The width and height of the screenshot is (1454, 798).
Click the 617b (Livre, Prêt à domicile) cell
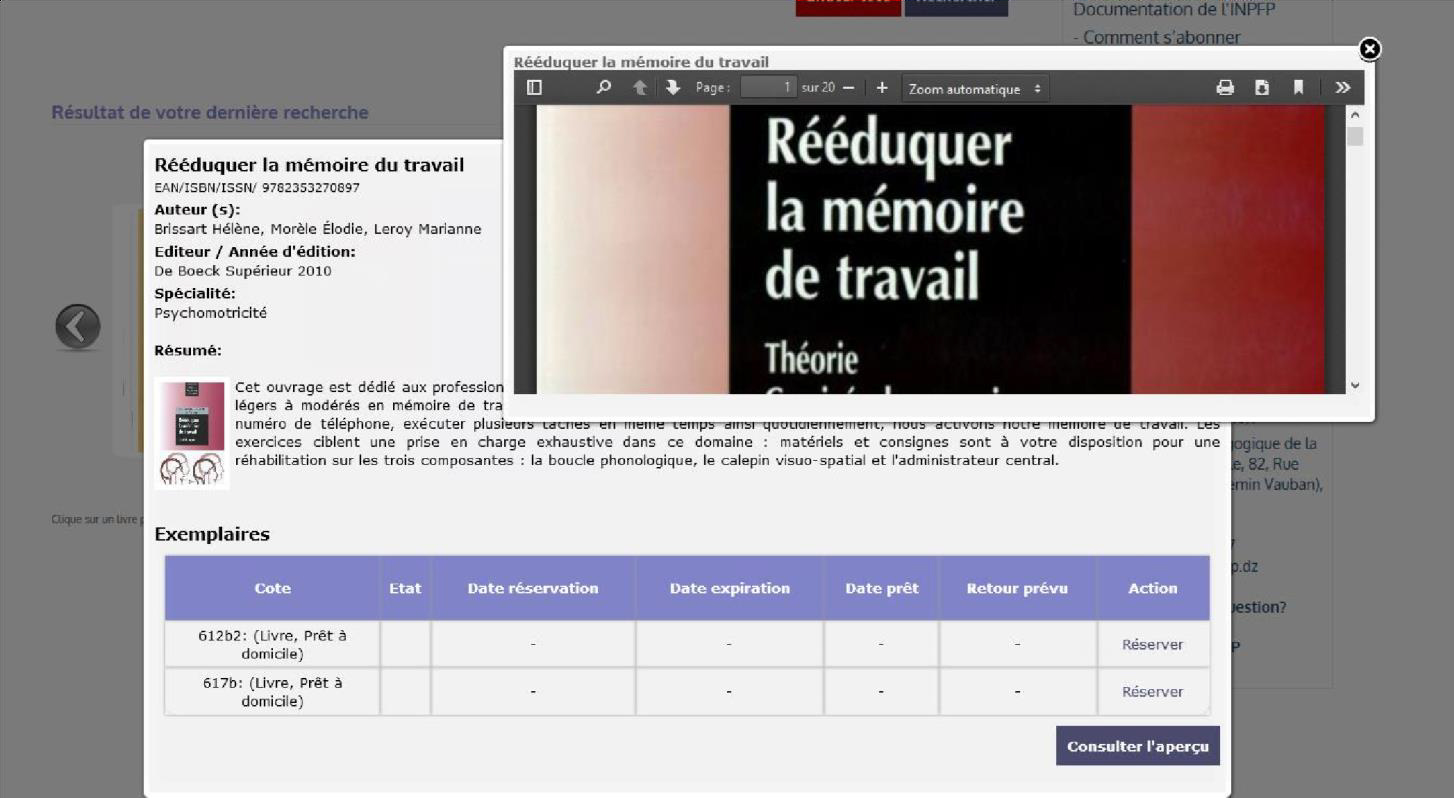(x=272, y=692)
